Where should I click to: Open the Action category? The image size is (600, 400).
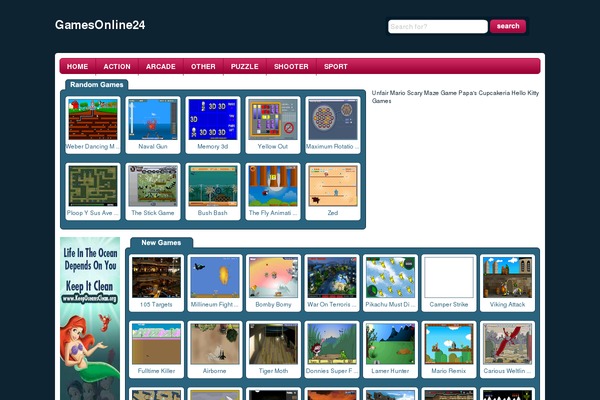click(117, 67)
